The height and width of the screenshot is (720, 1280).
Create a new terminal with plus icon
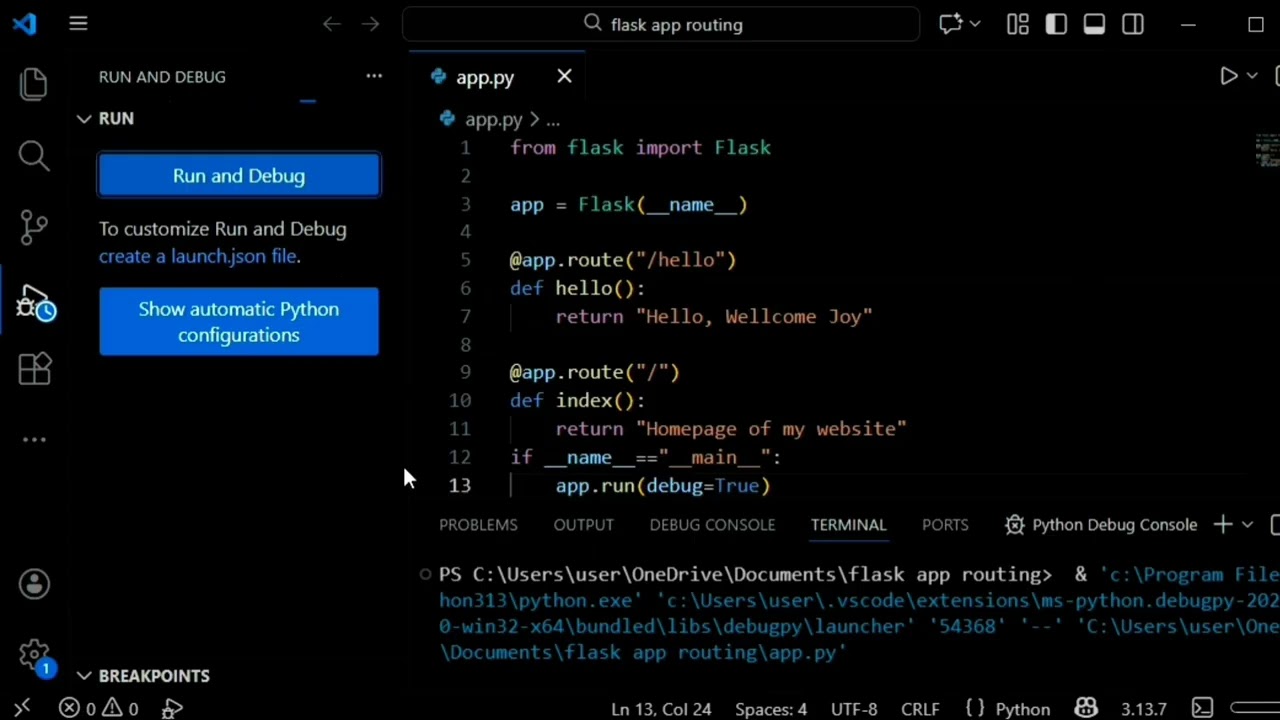[x=1222, y=524]
